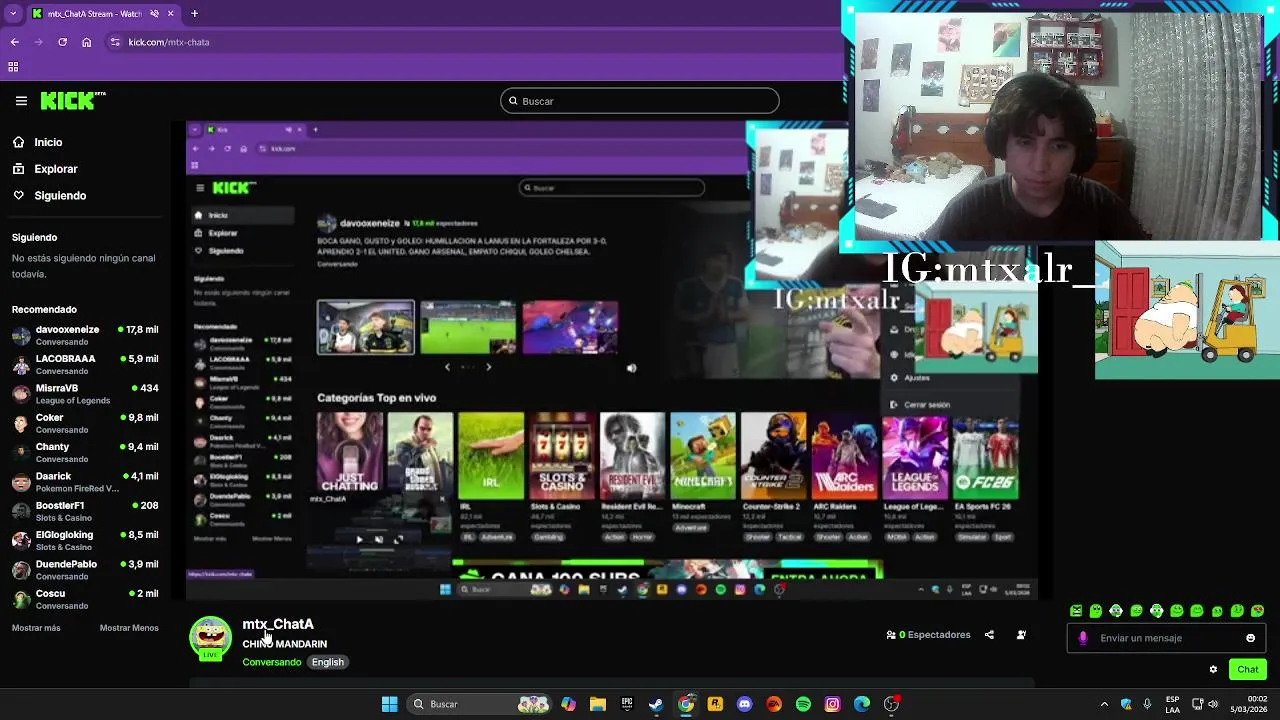Open recommended channel LACOBRAAA
This screenshot has width=1280, height=720.
pyautogui.click(x=85, y=364)
